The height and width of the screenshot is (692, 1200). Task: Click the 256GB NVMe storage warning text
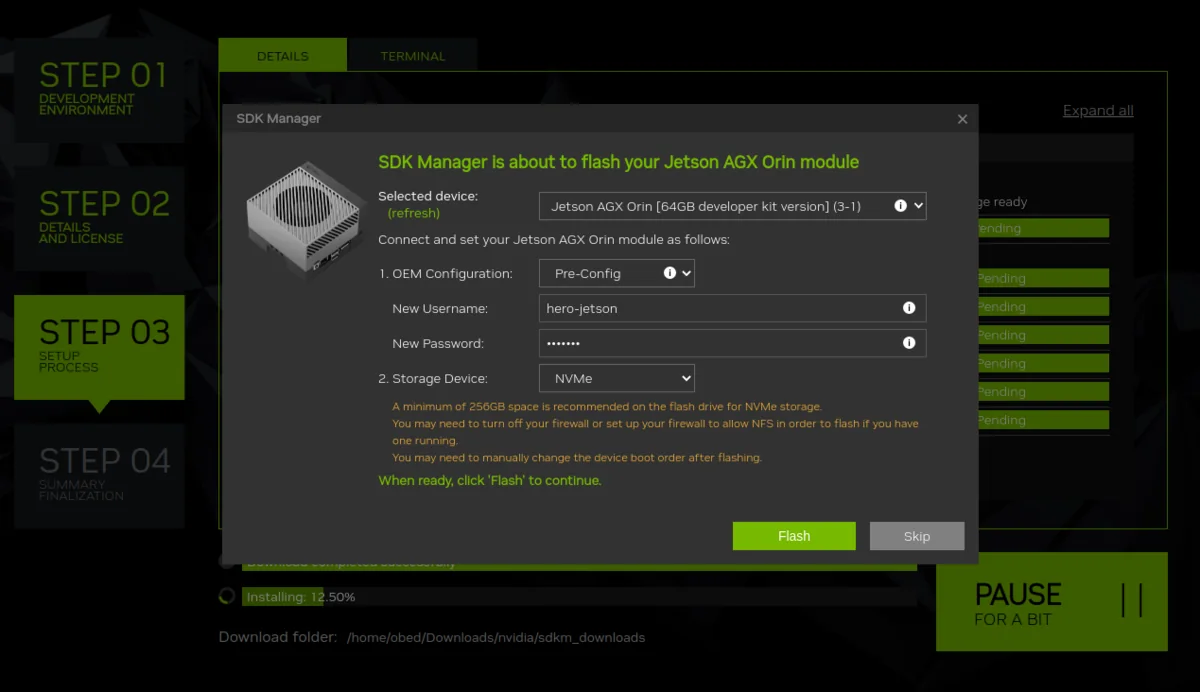coord(607,407)
